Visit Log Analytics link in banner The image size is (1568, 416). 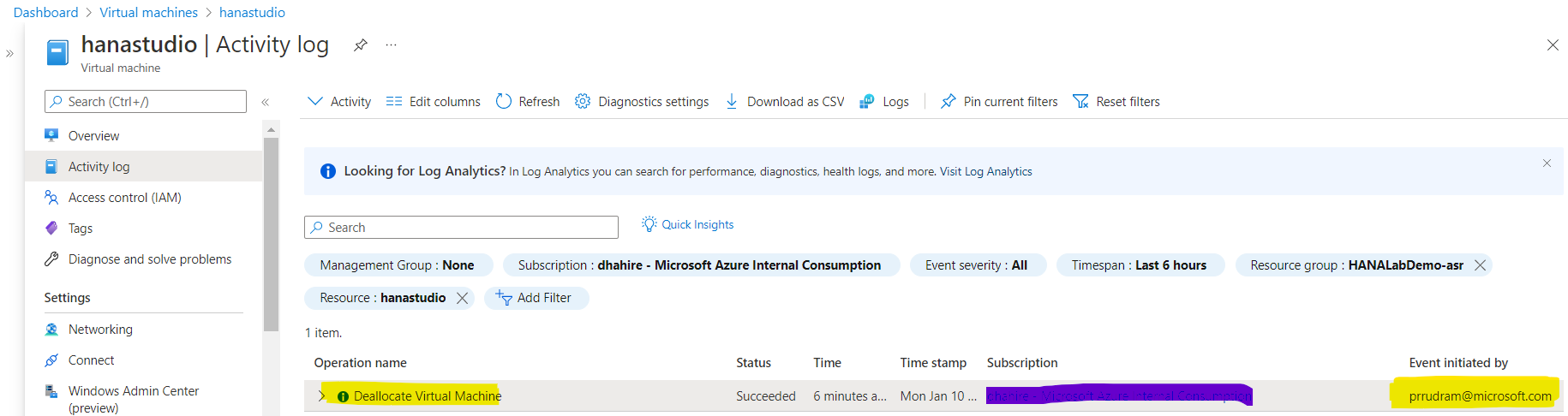coord(985,172)
